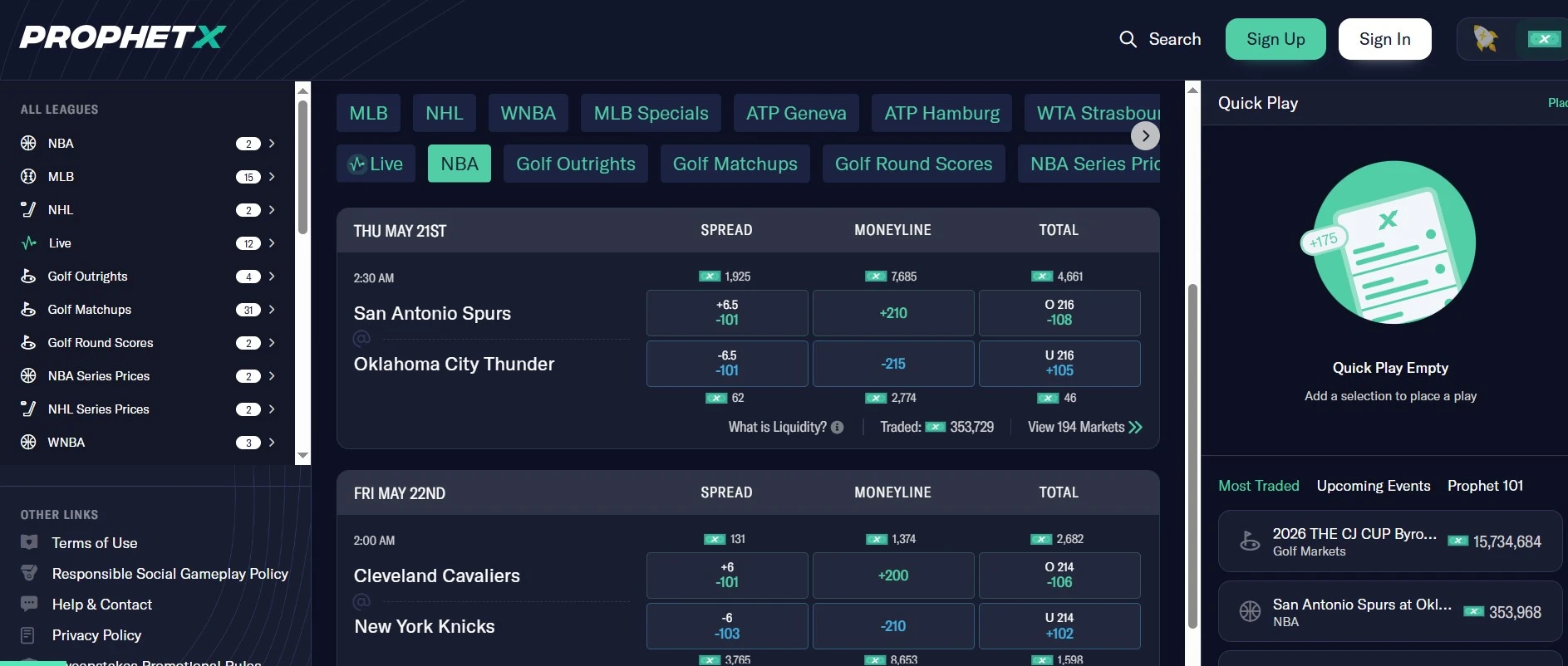Click the Privacy Policy document icon
This screenshot has height=666, width=1568.
(27, 635)
